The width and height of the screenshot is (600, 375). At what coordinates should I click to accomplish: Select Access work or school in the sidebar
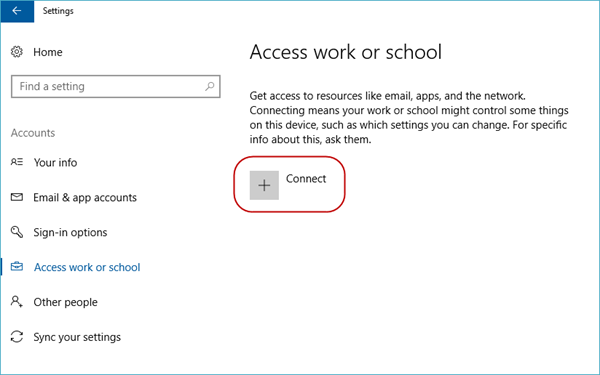click(x=87, y=267)
